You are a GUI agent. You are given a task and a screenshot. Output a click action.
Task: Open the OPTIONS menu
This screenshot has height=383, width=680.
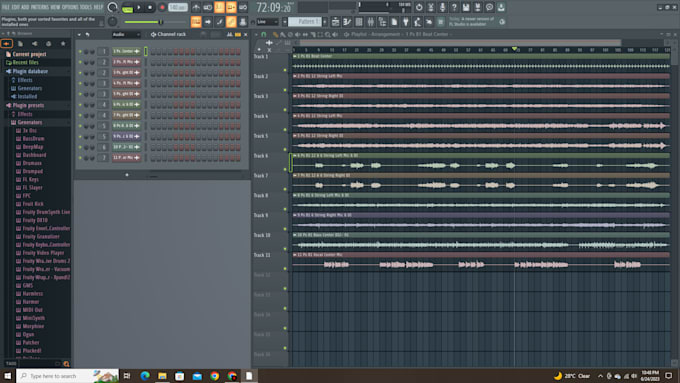[x=69, y=7]
